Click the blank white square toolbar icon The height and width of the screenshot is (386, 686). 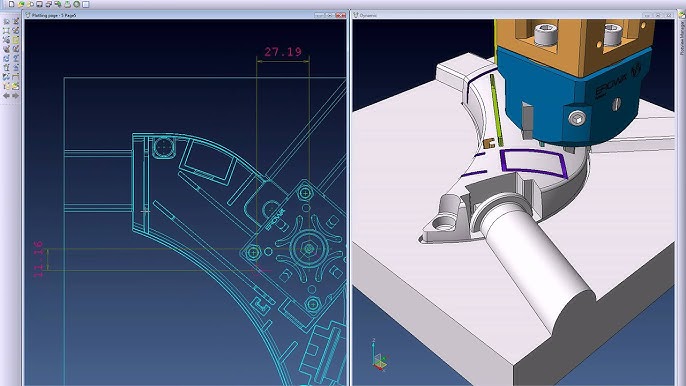[x=86, y=4]
